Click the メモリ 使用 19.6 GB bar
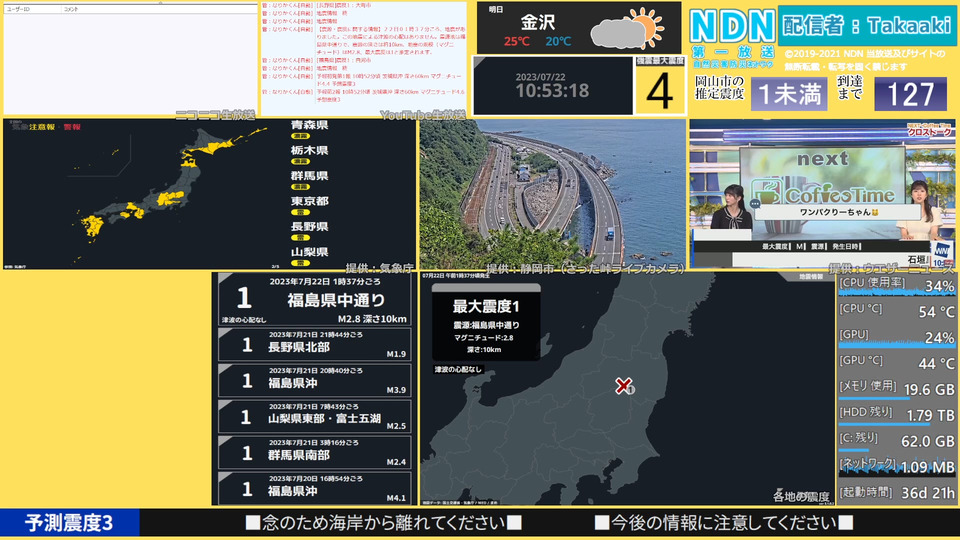This screenshot has height=540, width=960. coord(897,389)
